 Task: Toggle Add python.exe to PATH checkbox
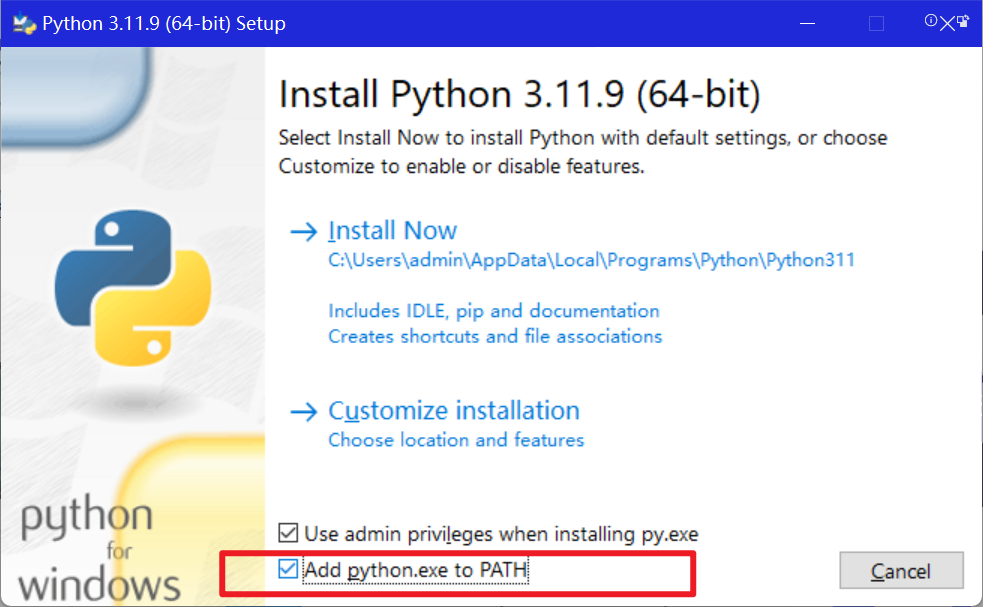(x=288, y=569)
